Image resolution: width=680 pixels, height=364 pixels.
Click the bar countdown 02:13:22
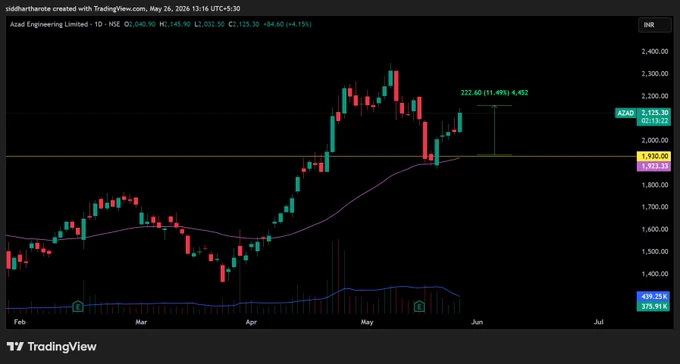(654, 121)
